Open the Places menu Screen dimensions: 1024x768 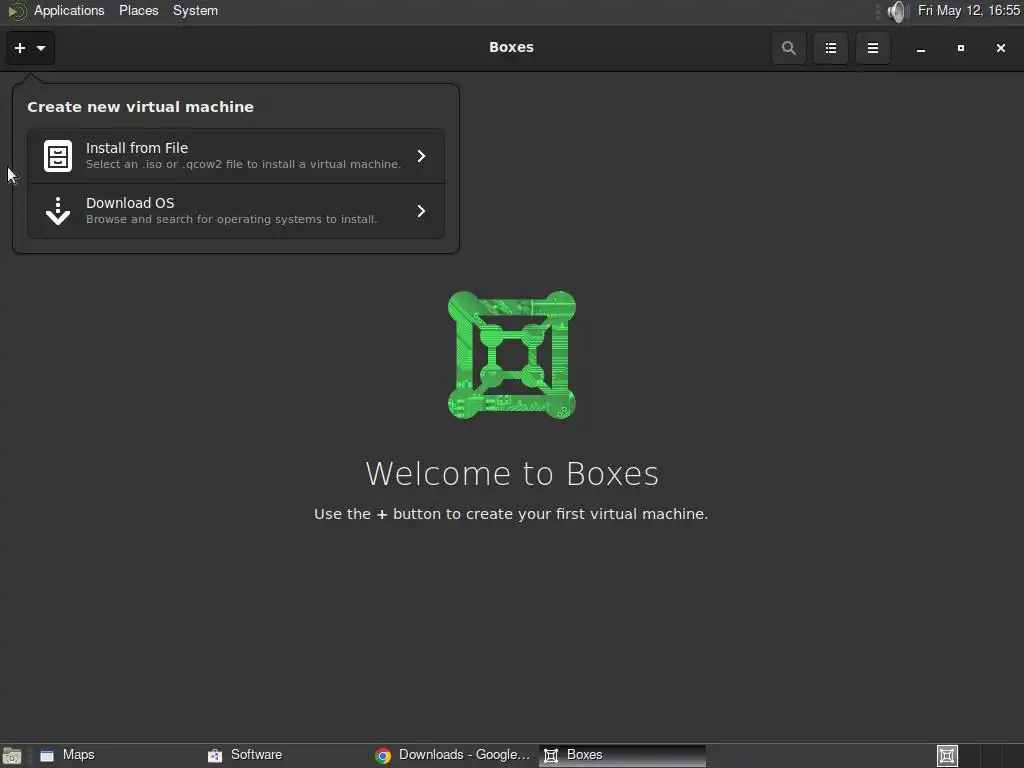(138, 10)
